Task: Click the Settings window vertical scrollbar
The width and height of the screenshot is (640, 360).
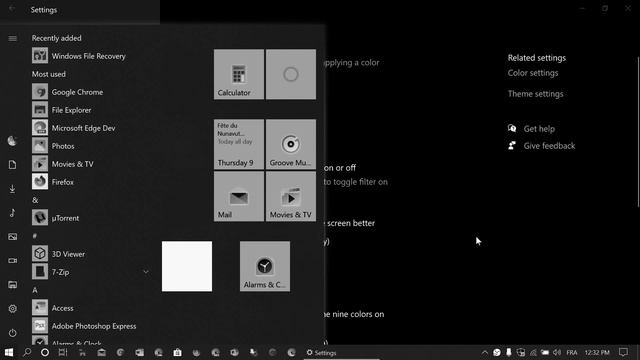Action: point(638,132)
